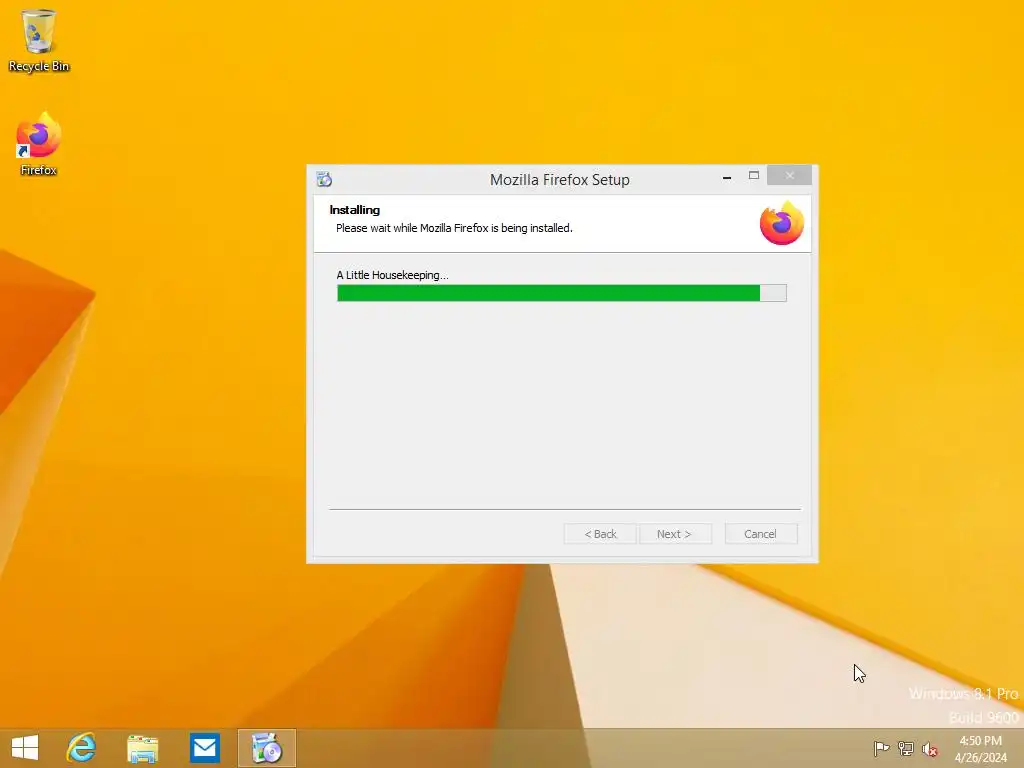Maximize the Mozilla Firefox Setup window
Viewport: 1024px width, 768px height.
tap(754, 176)
